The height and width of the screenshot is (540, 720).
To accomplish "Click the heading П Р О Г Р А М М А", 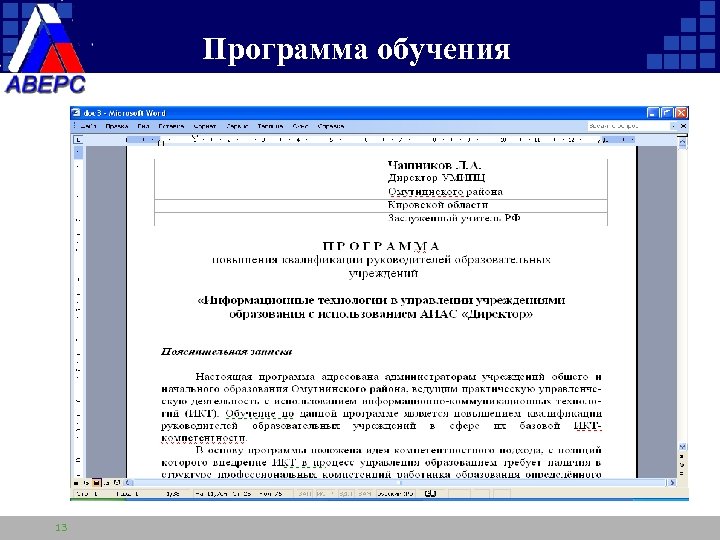I will (381, 246).
